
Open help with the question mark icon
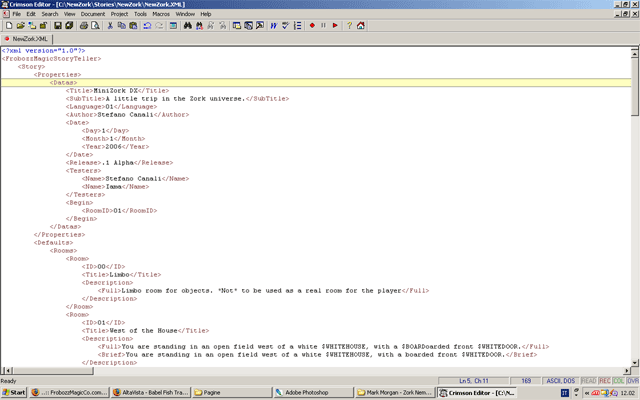349,25
